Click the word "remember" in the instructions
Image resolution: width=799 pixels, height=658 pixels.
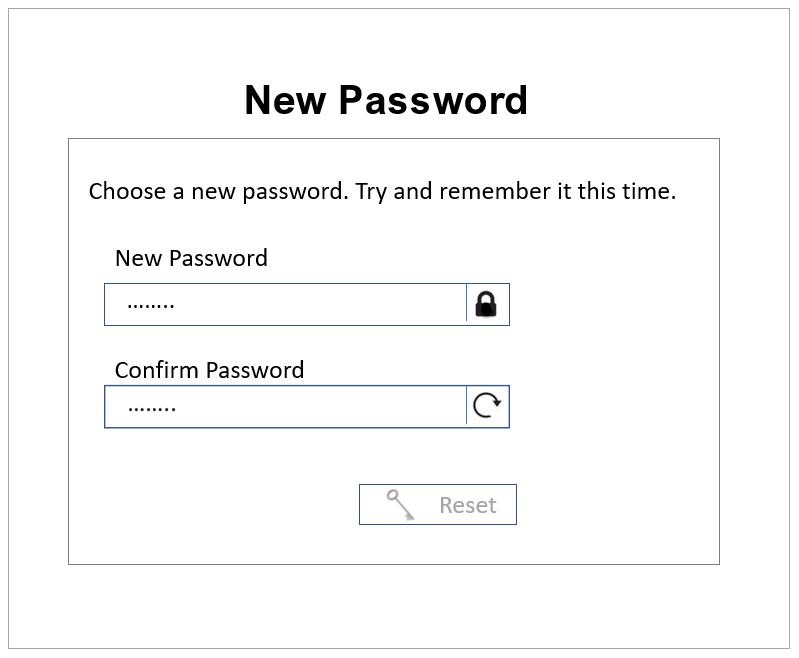click(495, 191)
